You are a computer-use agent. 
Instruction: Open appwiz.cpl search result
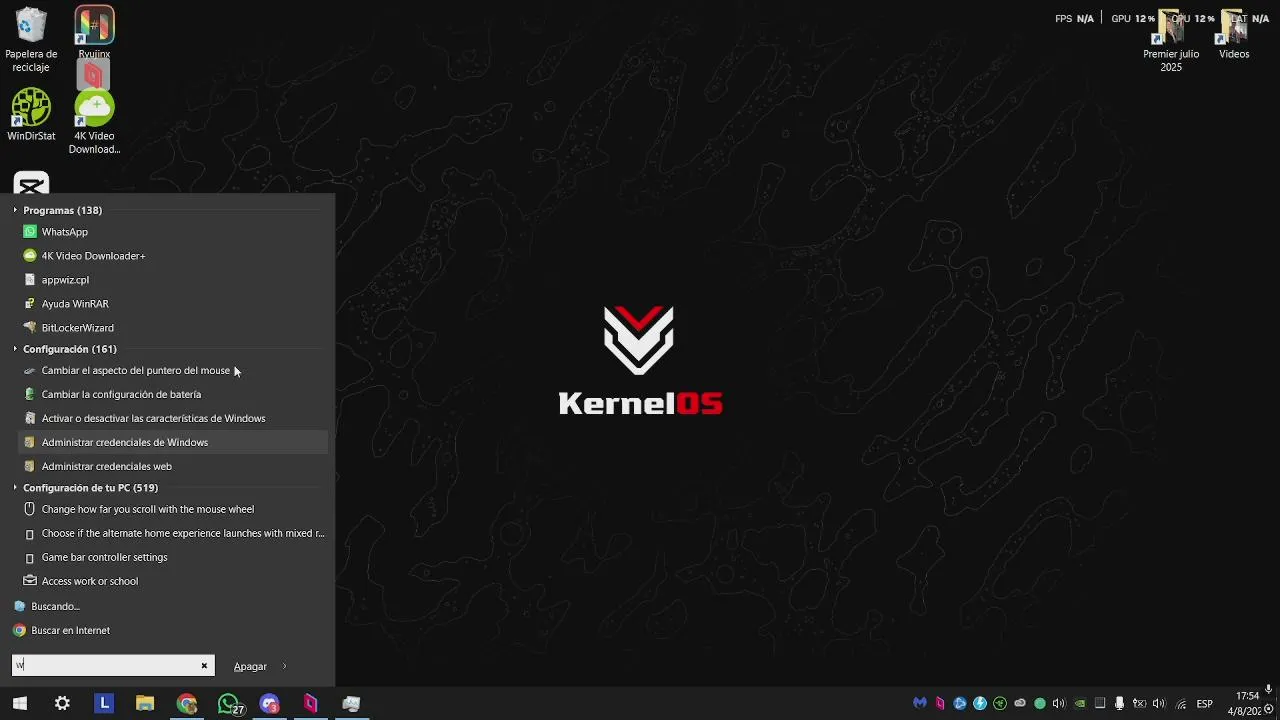point(172,280)
